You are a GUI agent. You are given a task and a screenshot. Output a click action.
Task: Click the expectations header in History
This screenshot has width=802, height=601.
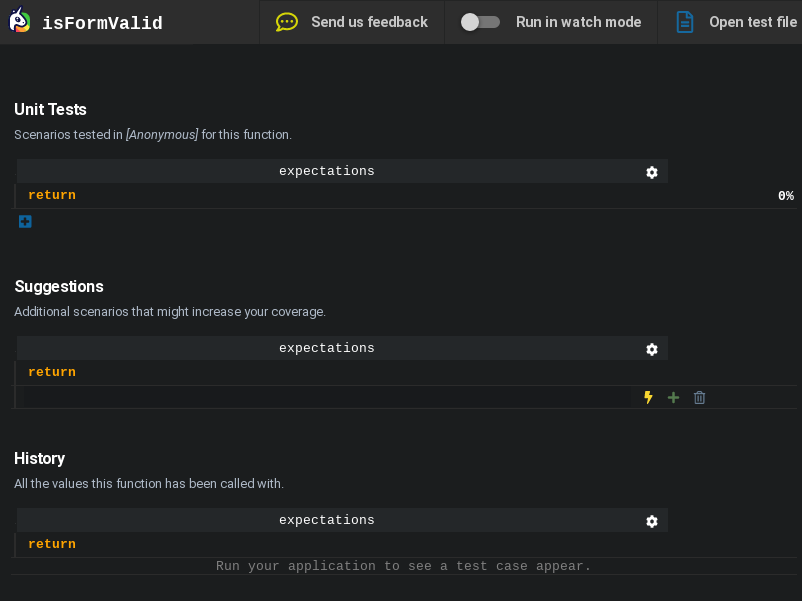[327, 519]
